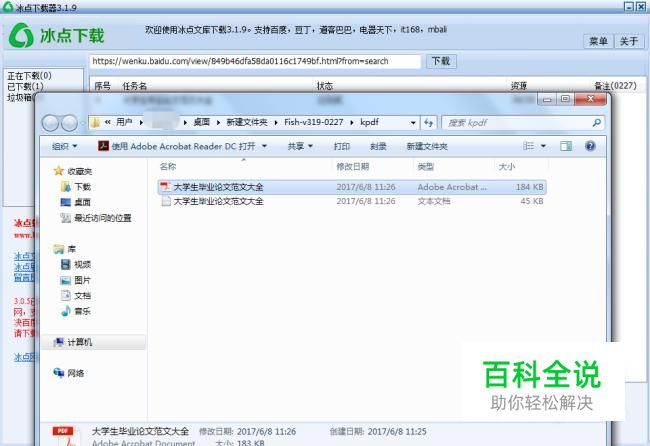This screenshot has height=446, width=650.
Task: Click the 名称 column header
Action: click(168, 166)
